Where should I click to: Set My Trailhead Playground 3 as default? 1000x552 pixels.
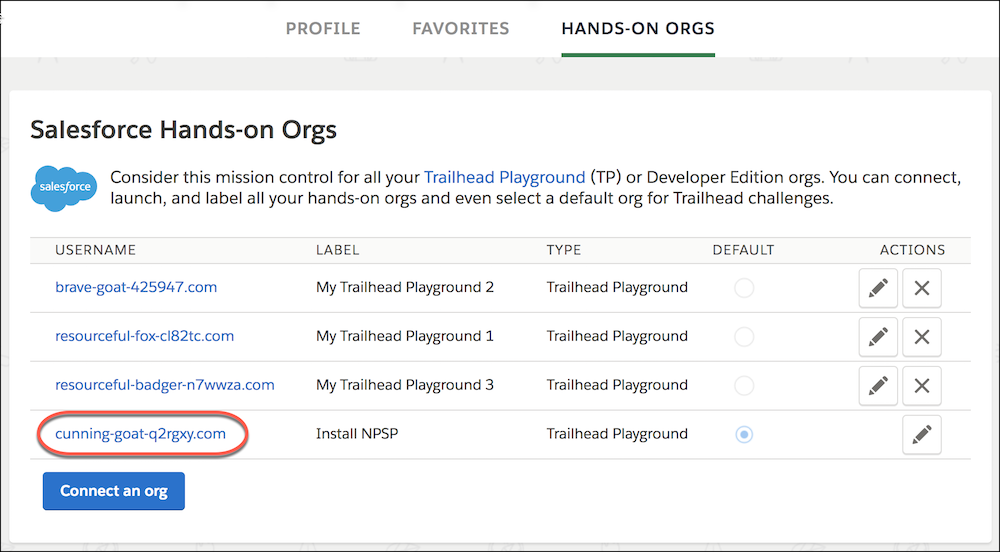click(744, 386)
